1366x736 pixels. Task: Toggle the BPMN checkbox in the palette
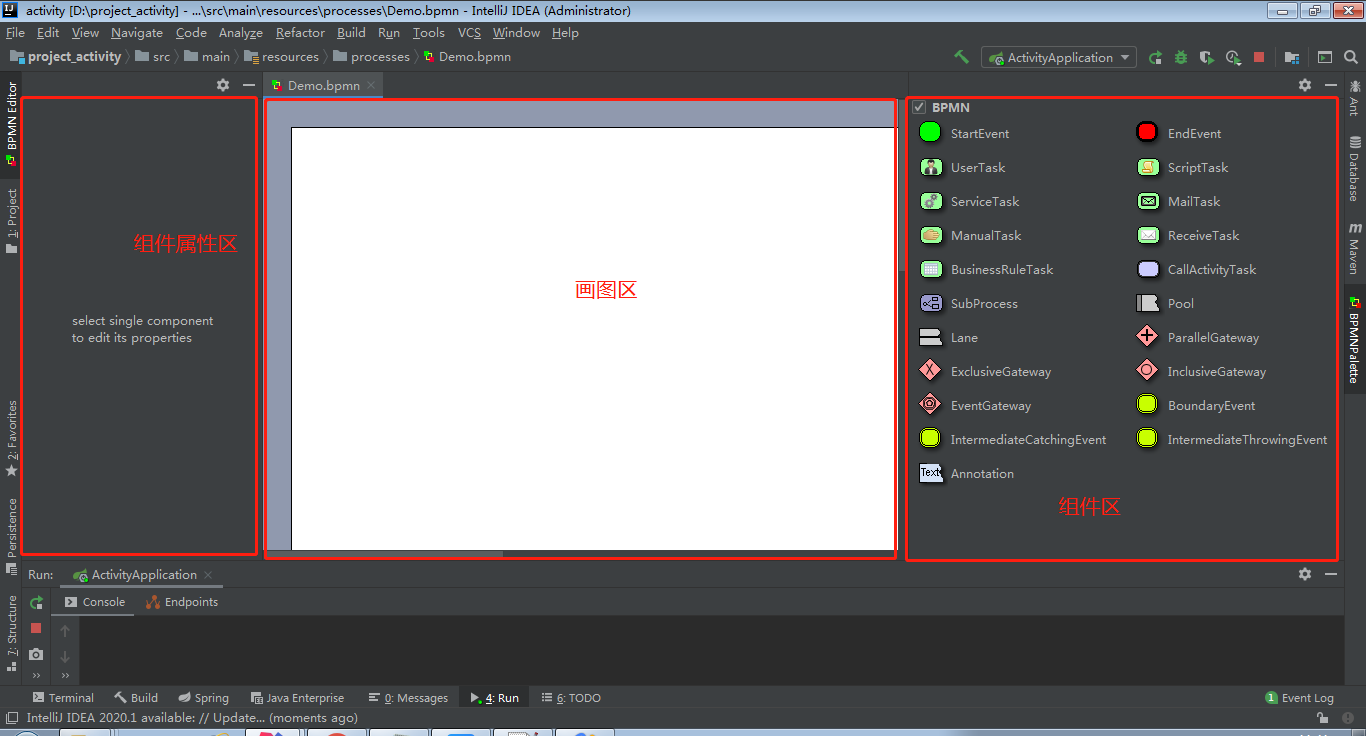tap(918, 107)
